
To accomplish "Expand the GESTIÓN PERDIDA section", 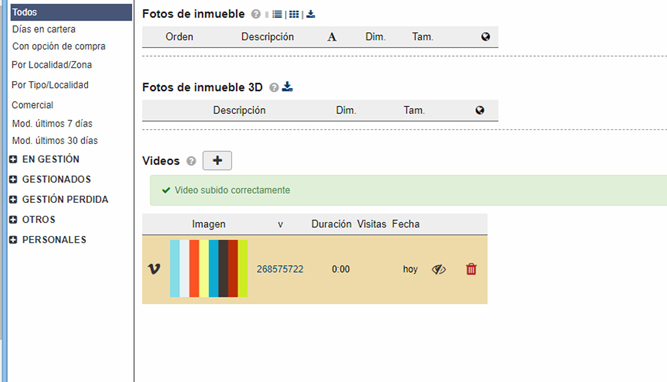I will 13,199.
